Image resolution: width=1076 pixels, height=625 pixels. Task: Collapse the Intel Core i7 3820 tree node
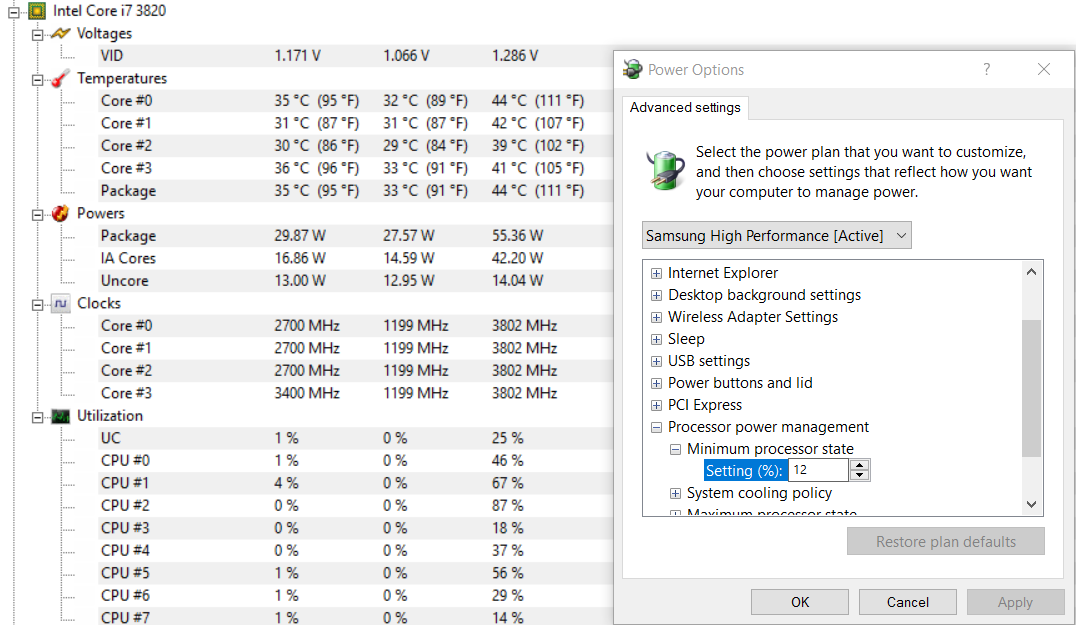[14, 11]
